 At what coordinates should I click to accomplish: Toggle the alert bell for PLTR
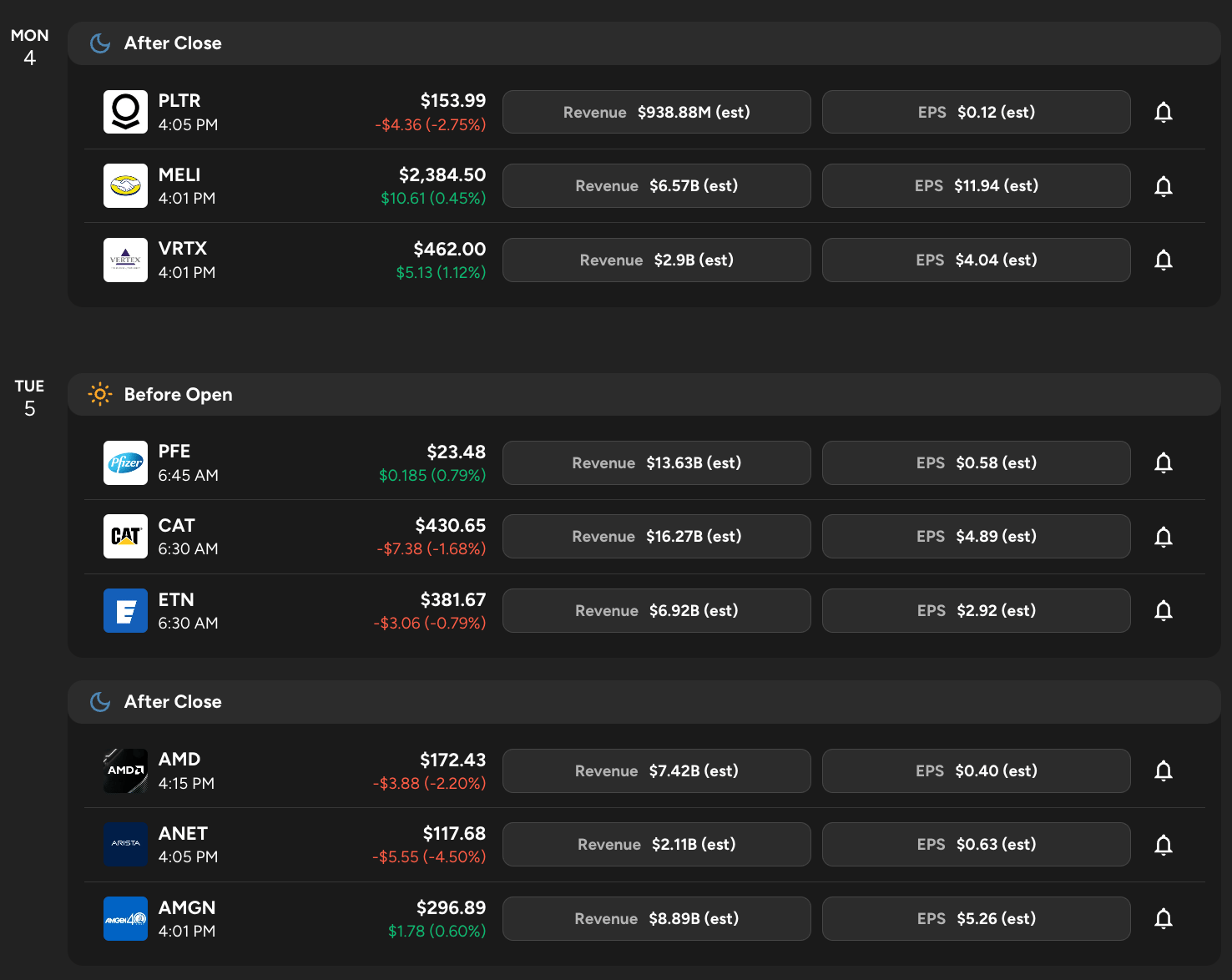pyautogui.click(x=1164, y=112)
